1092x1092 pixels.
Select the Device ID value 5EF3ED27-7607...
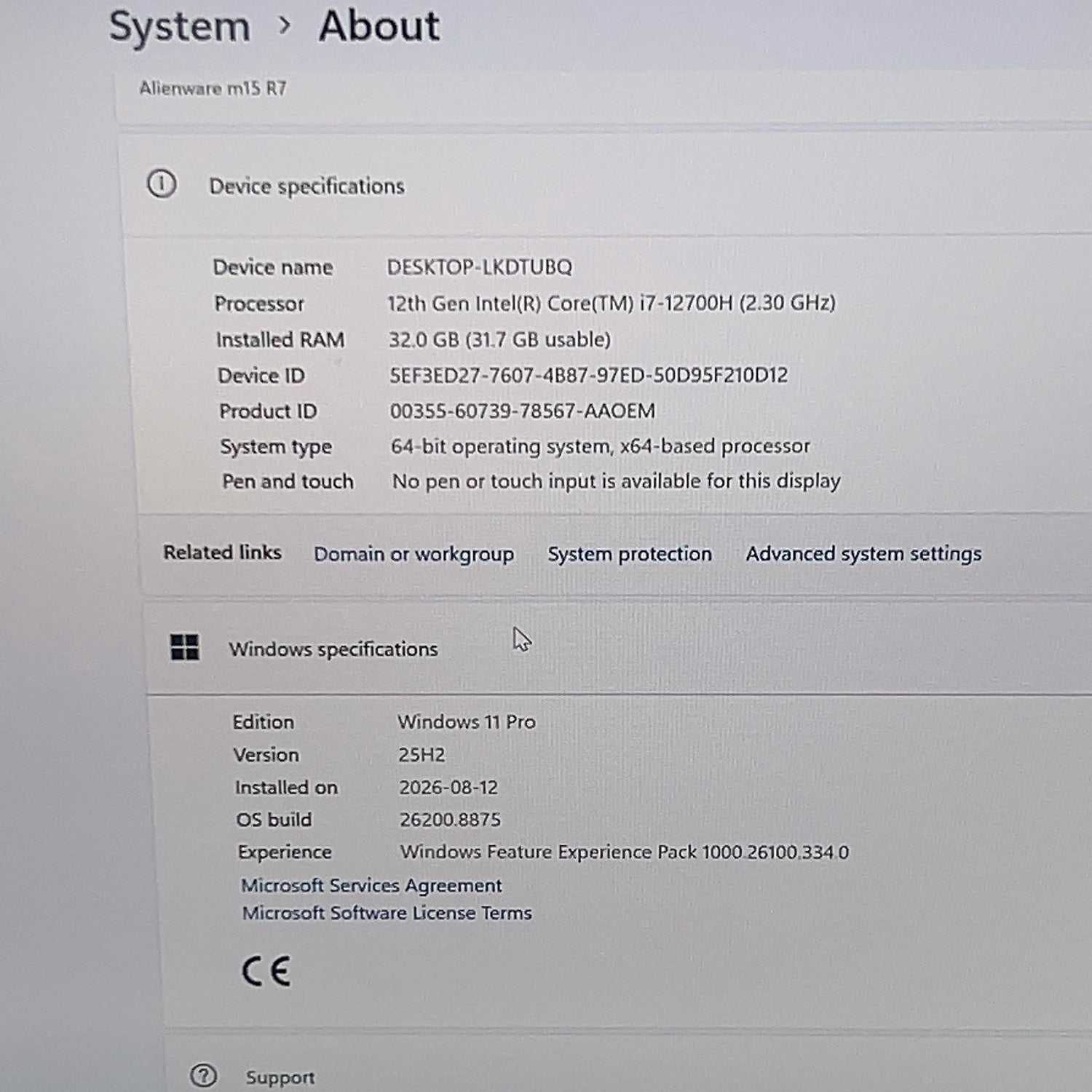[588, 375]
